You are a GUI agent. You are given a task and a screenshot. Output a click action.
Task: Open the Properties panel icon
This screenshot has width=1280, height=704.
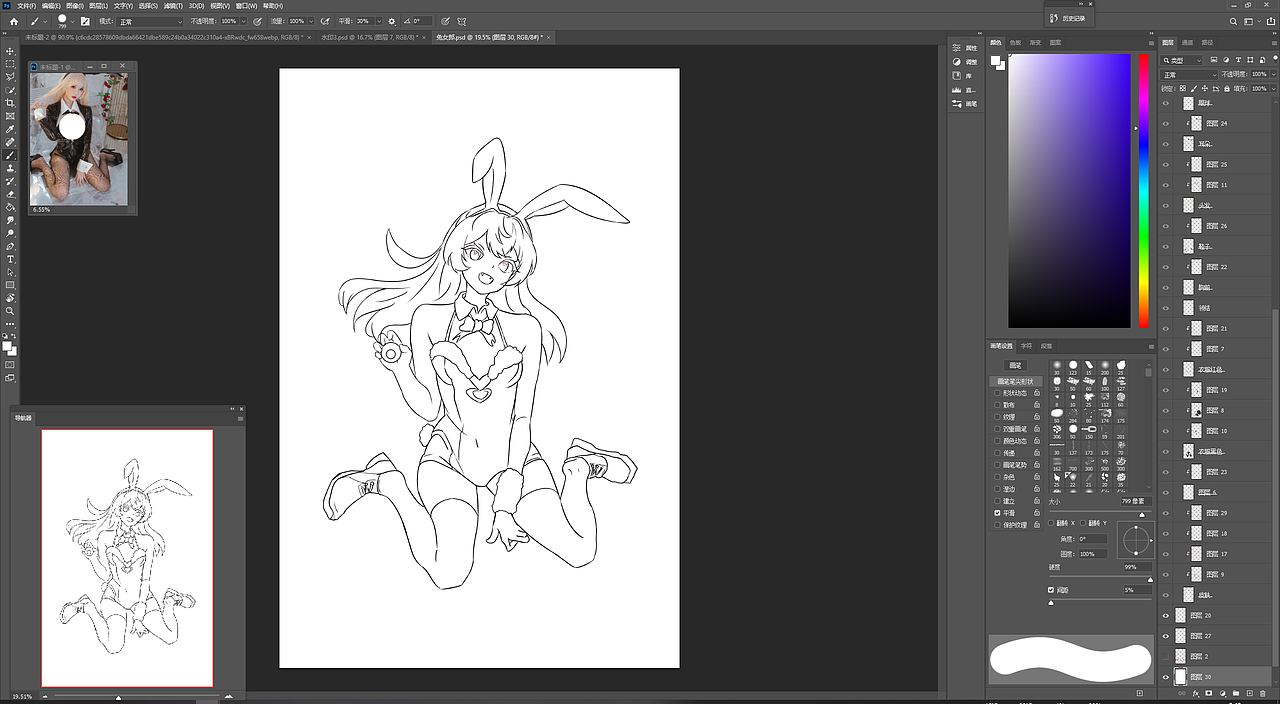click(x=957, y=48)
